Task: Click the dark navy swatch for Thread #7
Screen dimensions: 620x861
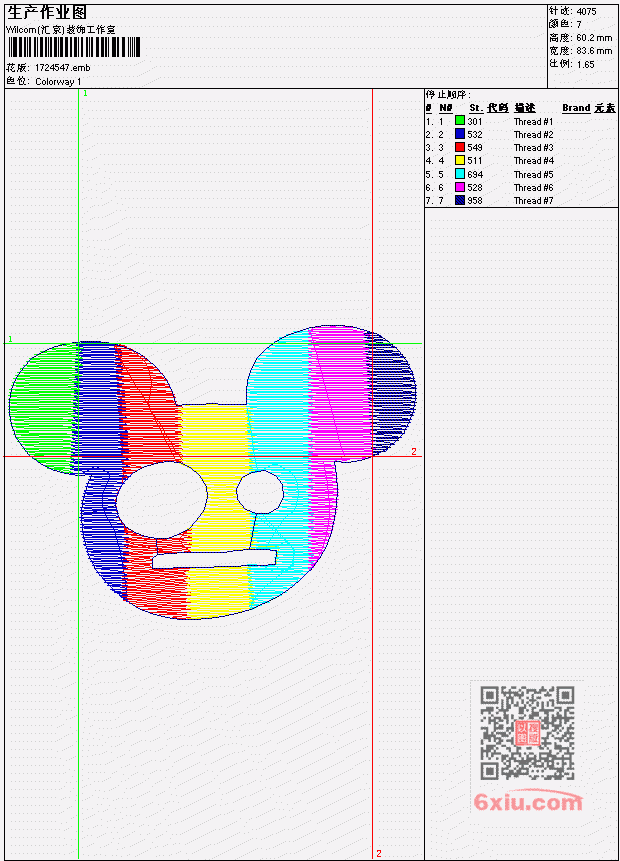Action: tap(460, 200)
